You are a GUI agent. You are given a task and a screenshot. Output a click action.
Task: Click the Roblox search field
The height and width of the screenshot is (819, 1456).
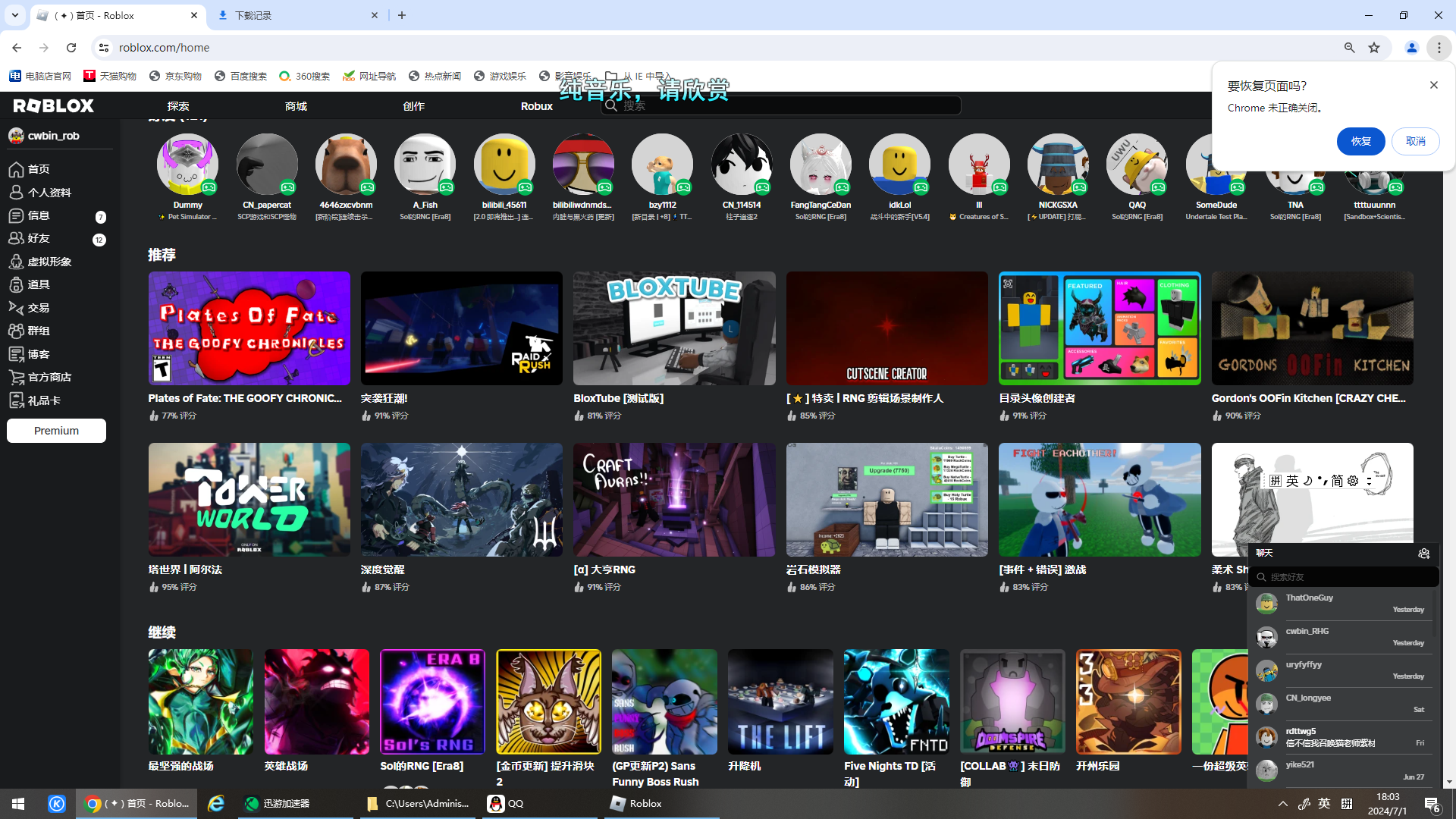pyautogui.click(x=781, y=105)
